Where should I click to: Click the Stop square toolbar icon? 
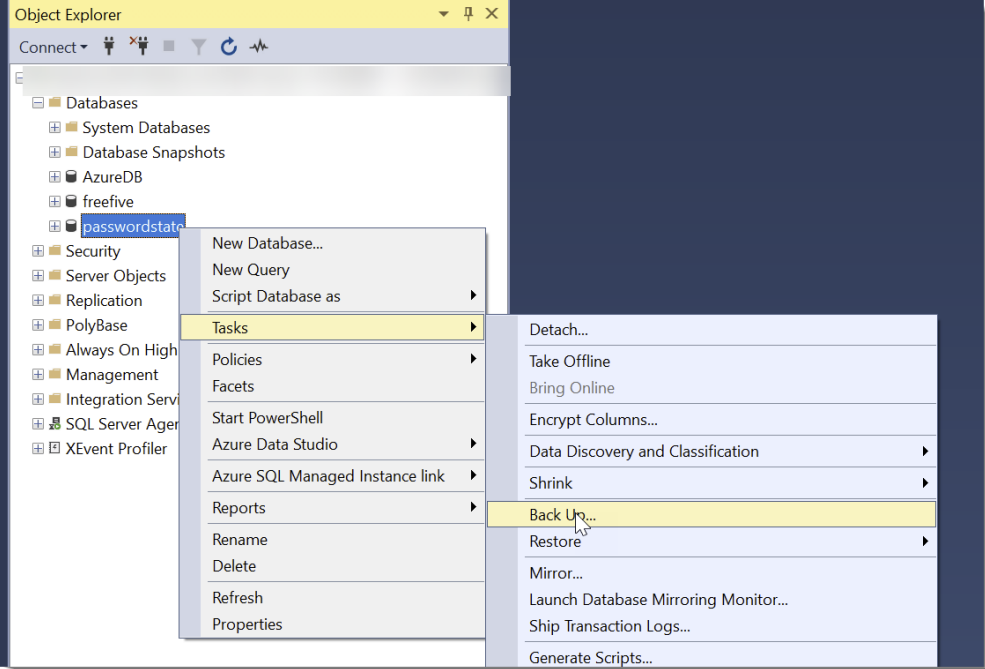[x=168, y=46]
